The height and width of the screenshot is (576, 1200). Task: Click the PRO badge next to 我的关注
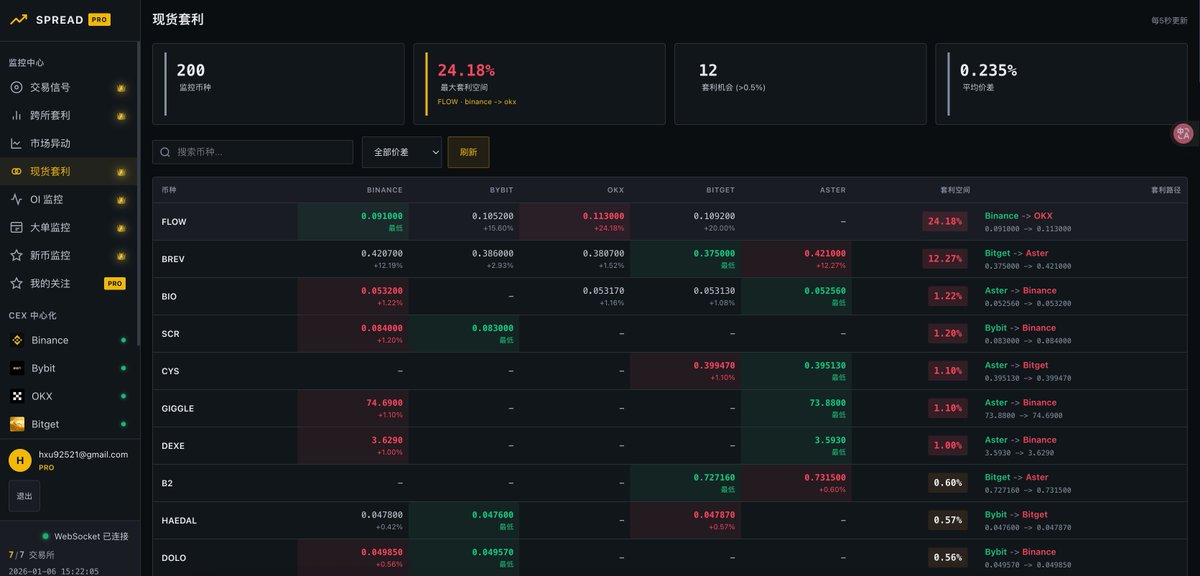pos(115,284)
